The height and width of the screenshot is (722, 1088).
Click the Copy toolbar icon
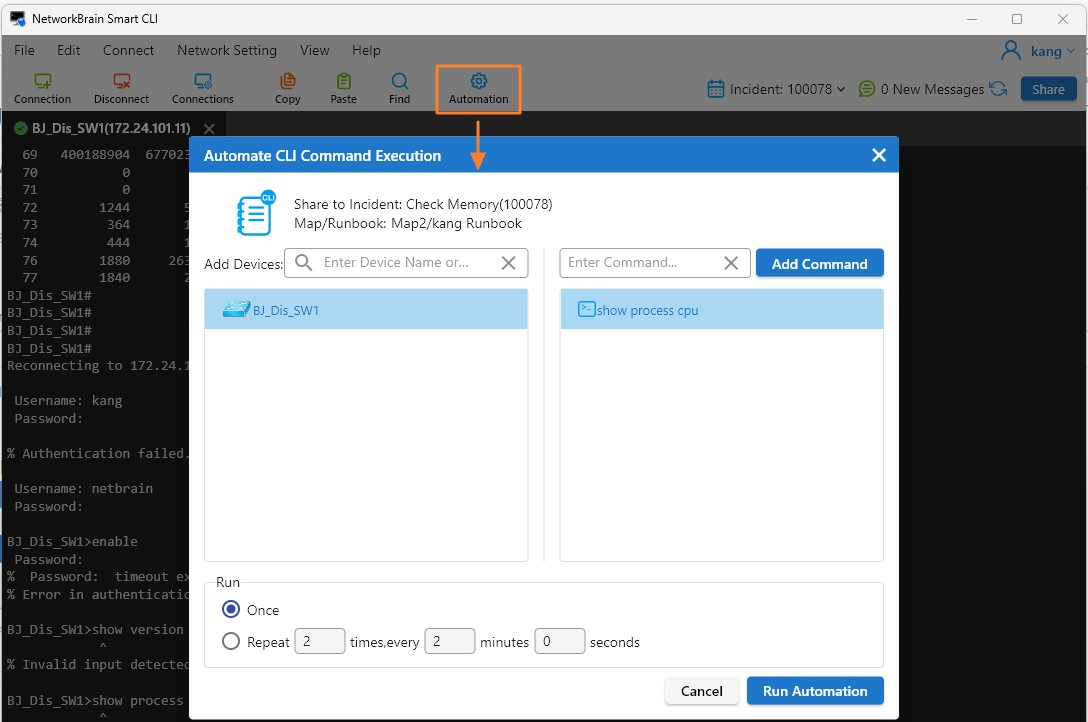click(287, 82)
